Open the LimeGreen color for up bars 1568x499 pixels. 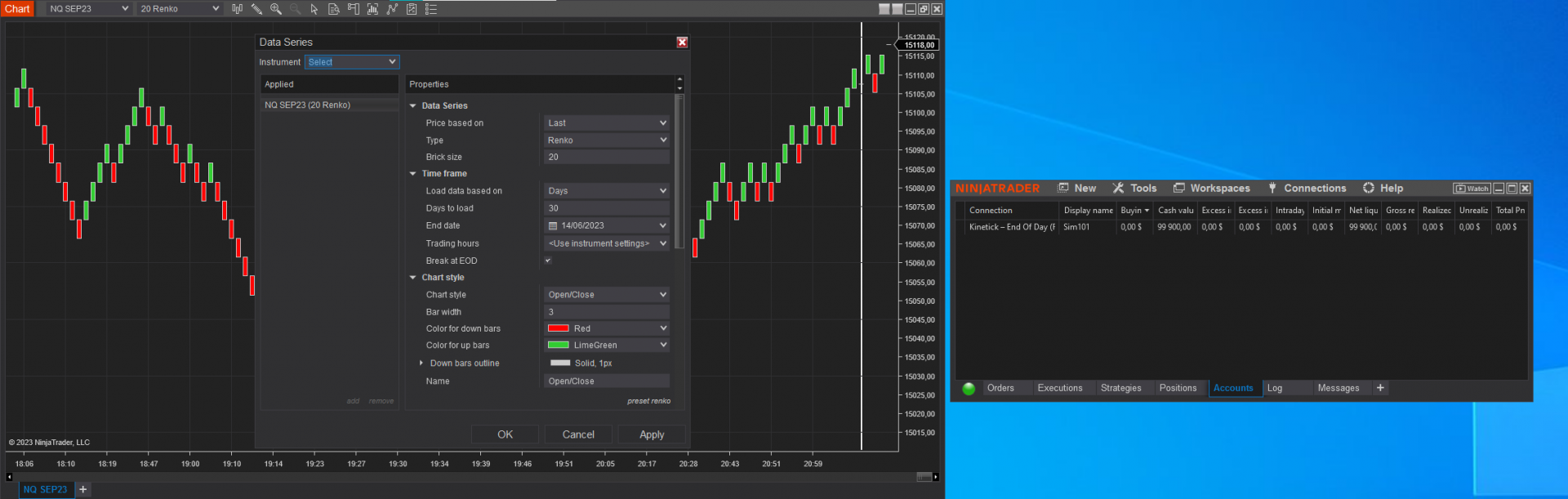[x=607, y=345]
